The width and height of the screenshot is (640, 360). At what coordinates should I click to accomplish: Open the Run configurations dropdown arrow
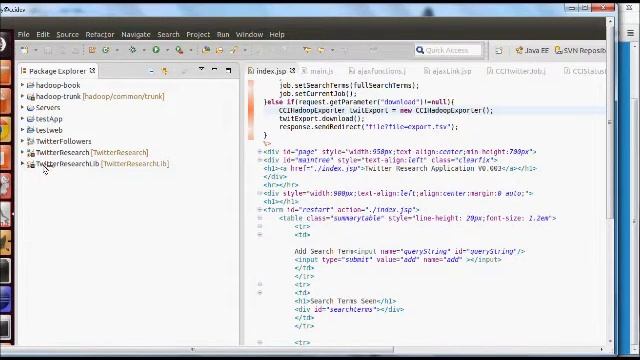click(x=167, y=50)
